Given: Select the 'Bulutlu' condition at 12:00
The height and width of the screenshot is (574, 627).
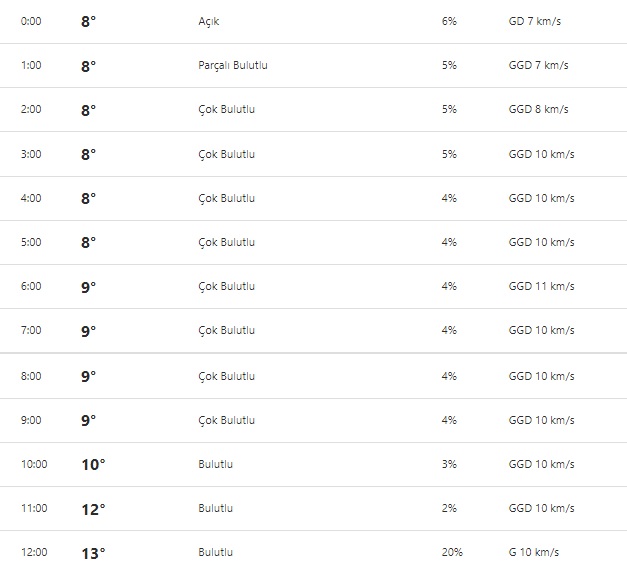Looking at the screenshot, I should click(216, 553).
